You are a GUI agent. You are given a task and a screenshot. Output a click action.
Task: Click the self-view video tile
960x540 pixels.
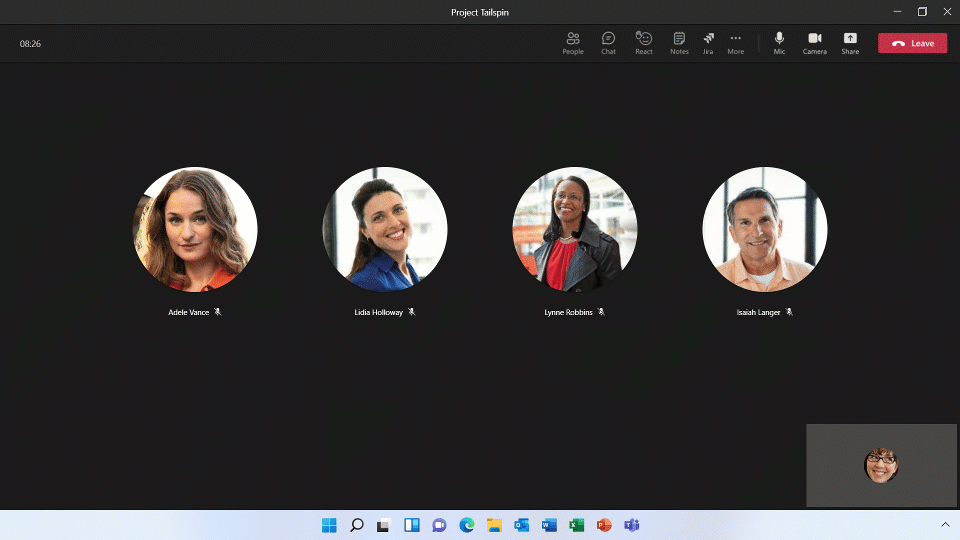click(881, 465)
